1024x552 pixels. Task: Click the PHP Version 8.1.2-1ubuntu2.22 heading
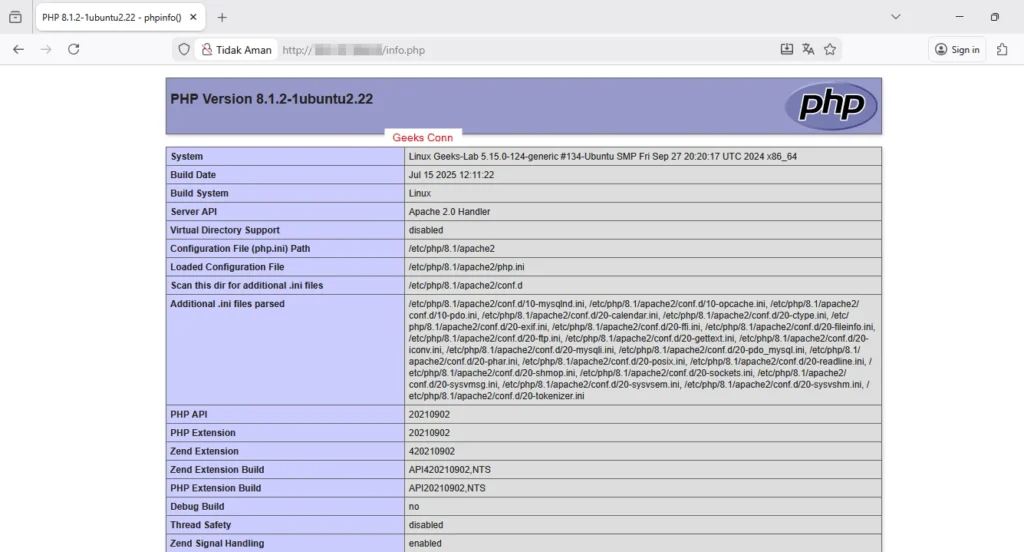point(272,99)
